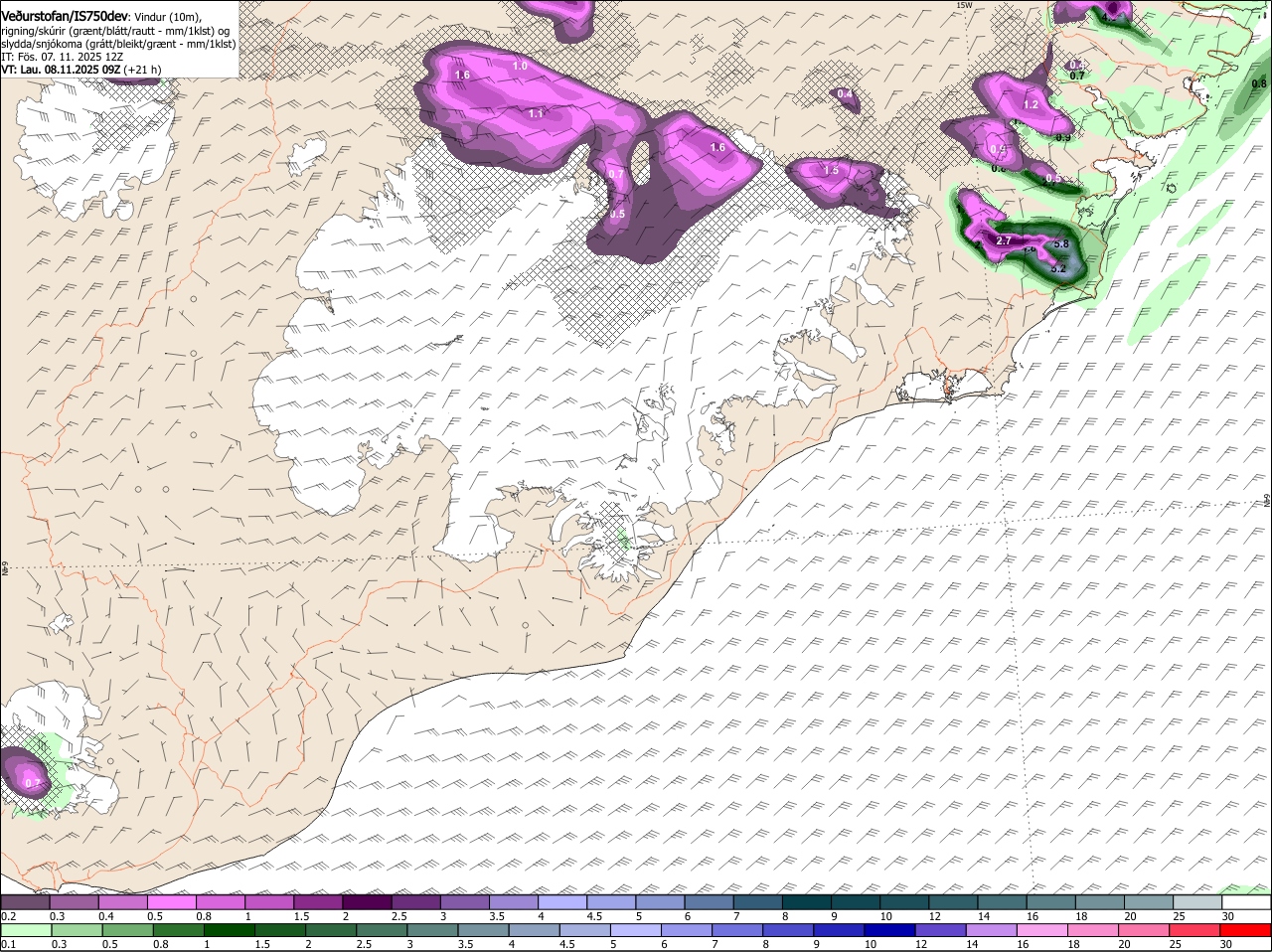Click the 1.5 snowfall value label
The image size is (1272, 952).
point(831,170)
